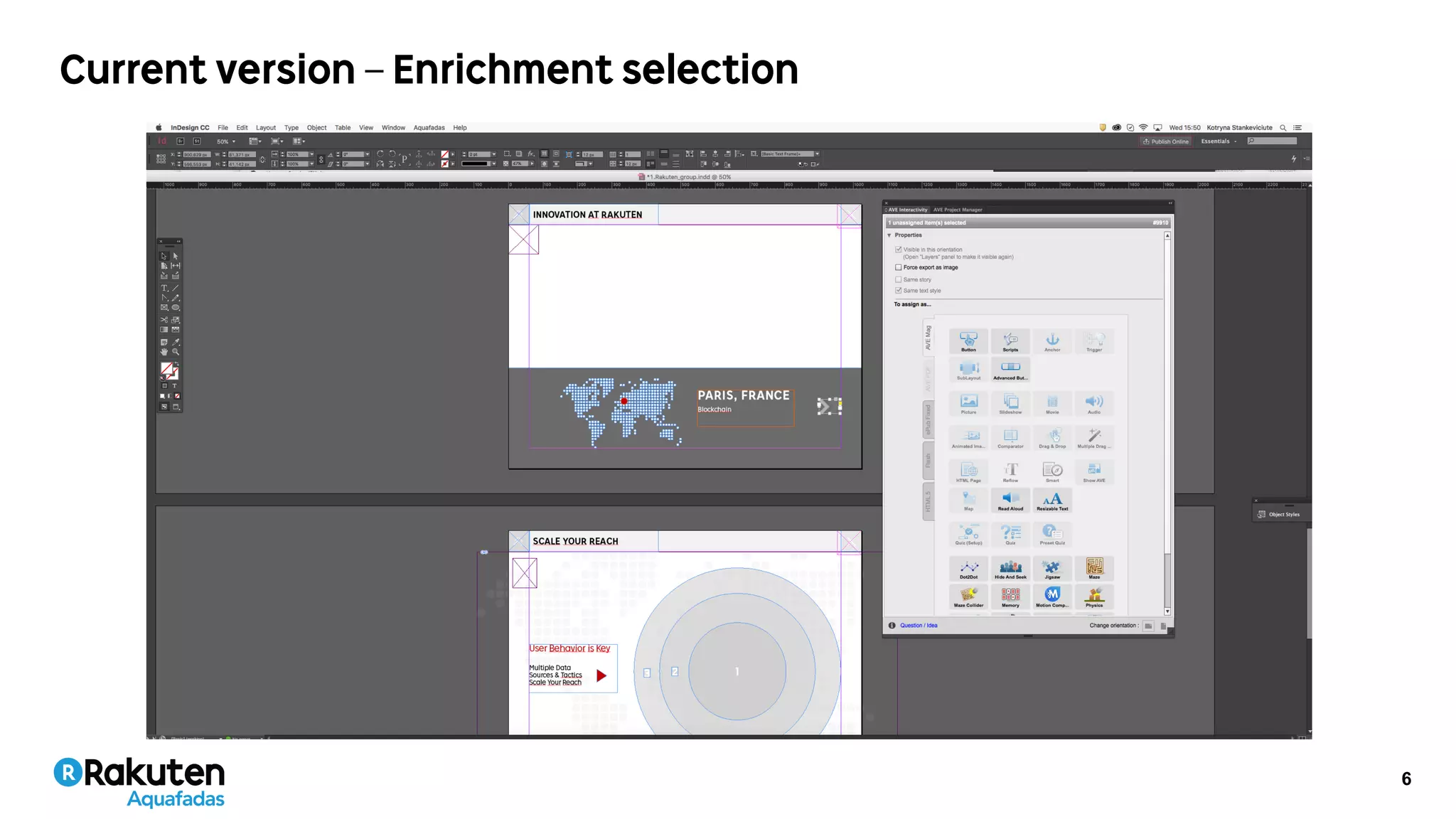Open the view options dropdown
The height and width of the screenshot is (819, 1456).
[x=255, y=141]
